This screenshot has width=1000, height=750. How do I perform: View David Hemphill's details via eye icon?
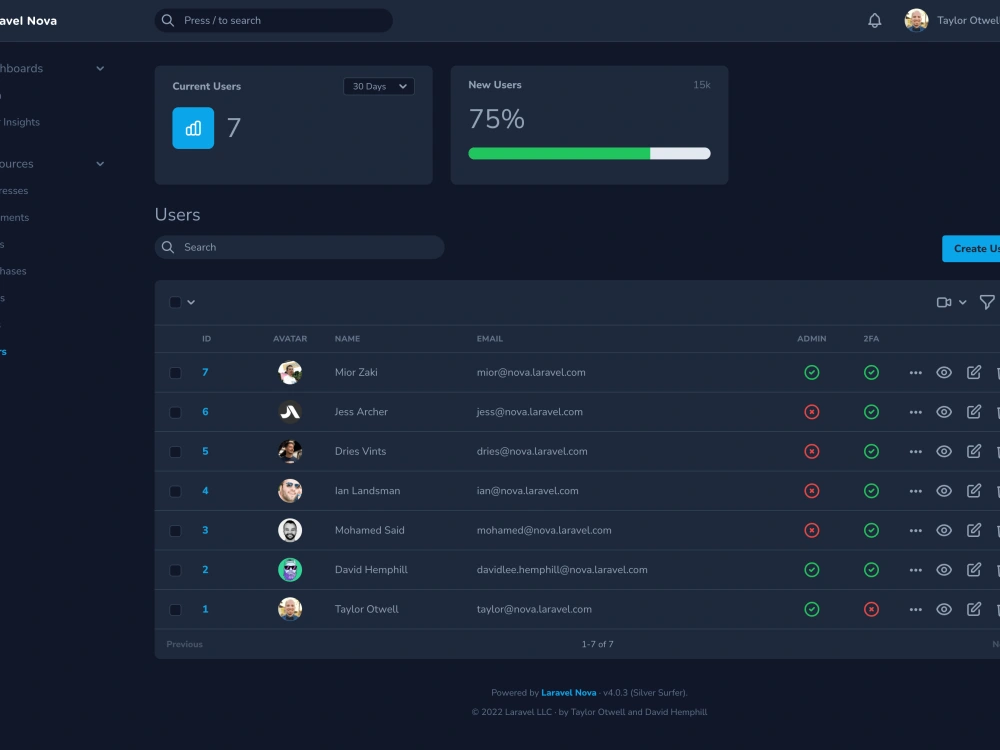944,570
